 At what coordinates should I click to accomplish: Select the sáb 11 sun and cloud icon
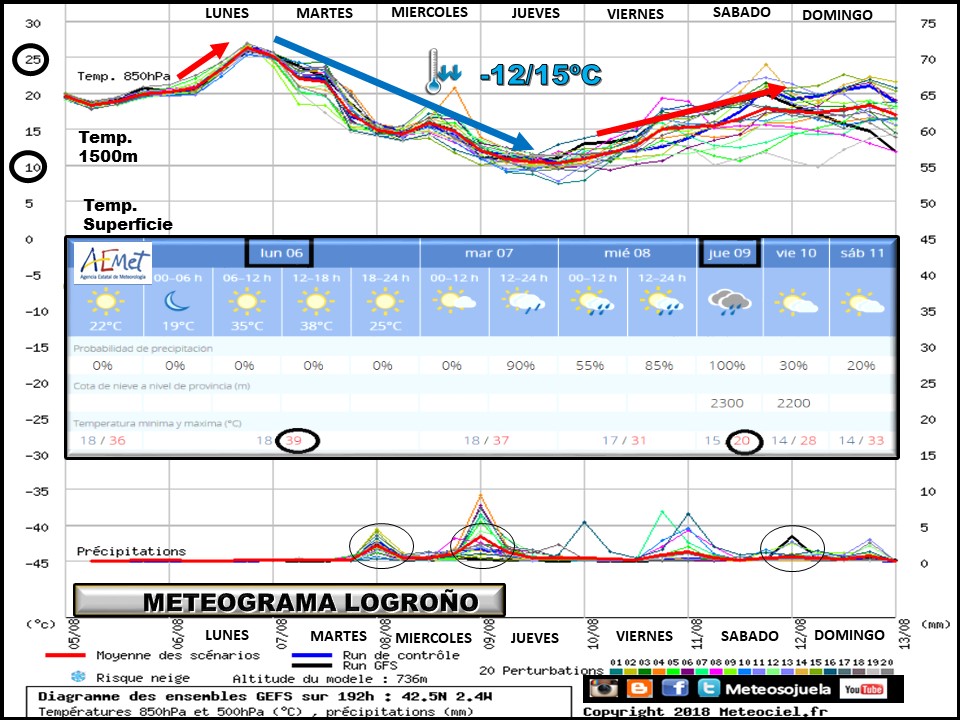[863, 302]
